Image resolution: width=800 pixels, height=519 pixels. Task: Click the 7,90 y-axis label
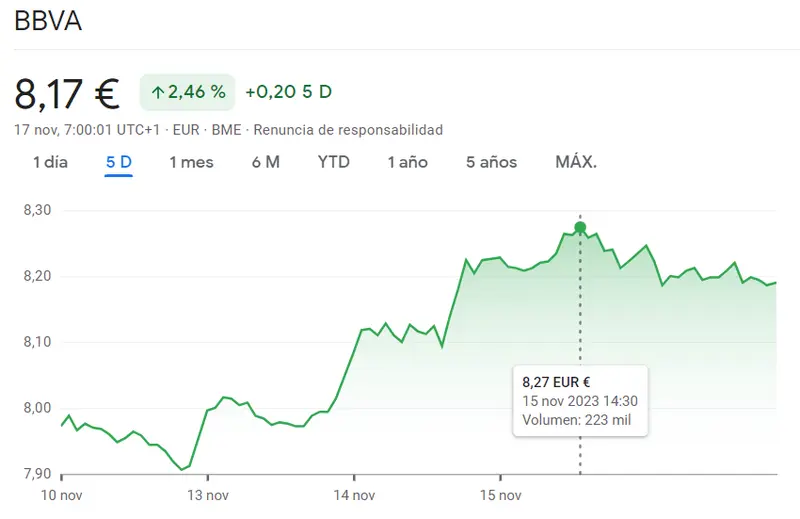coord(37,474)
